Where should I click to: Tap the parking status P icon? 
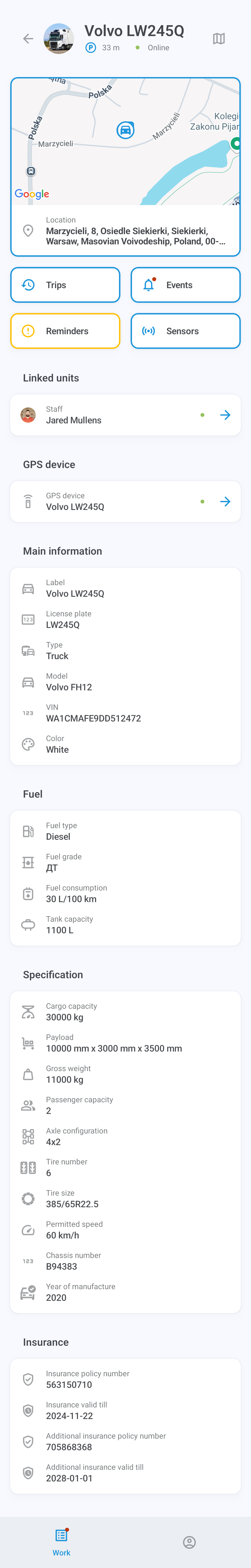coord(91,47)
